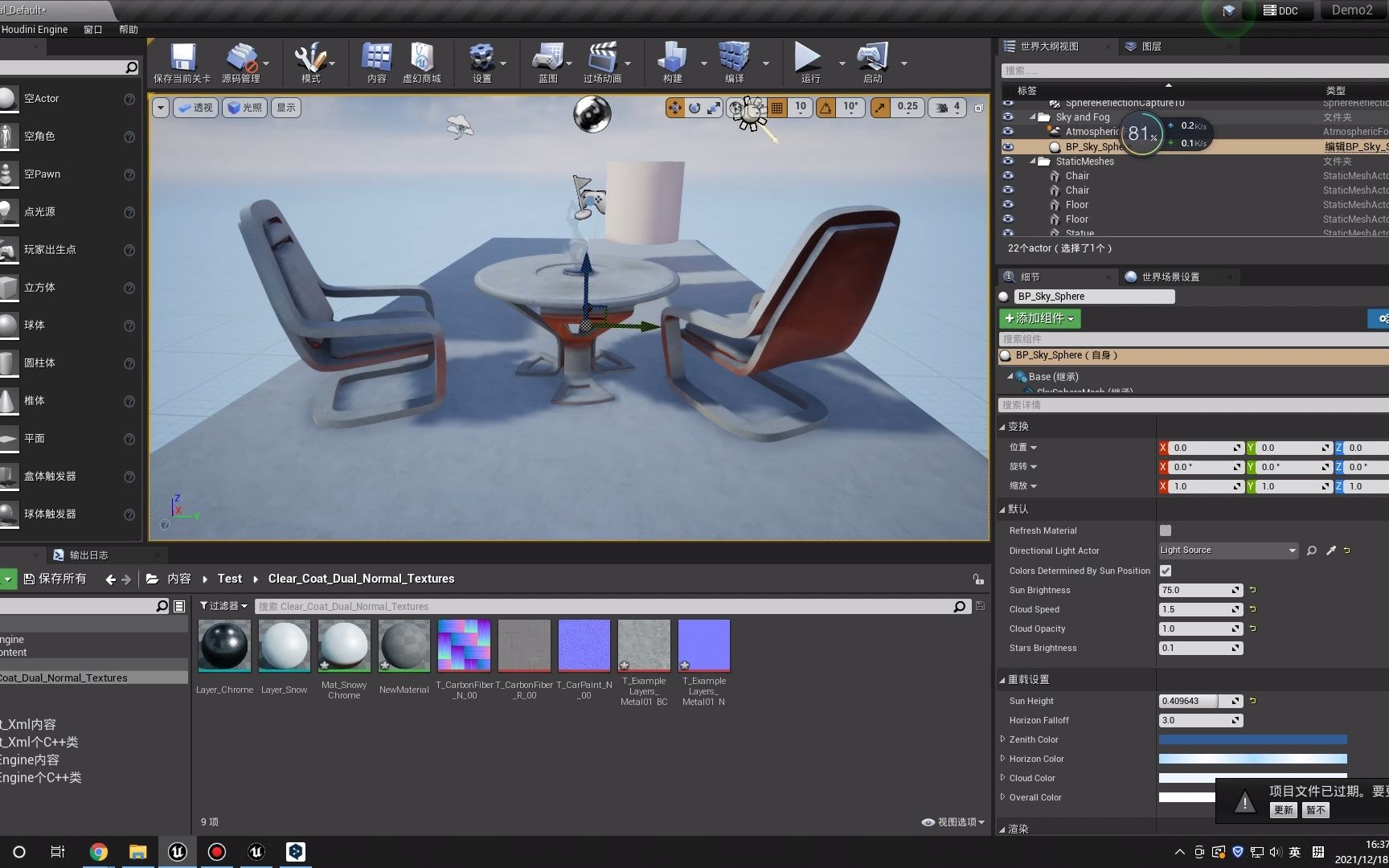Hide the BP_Sky_Sphere actor visibility eye

click(1008, 146)
